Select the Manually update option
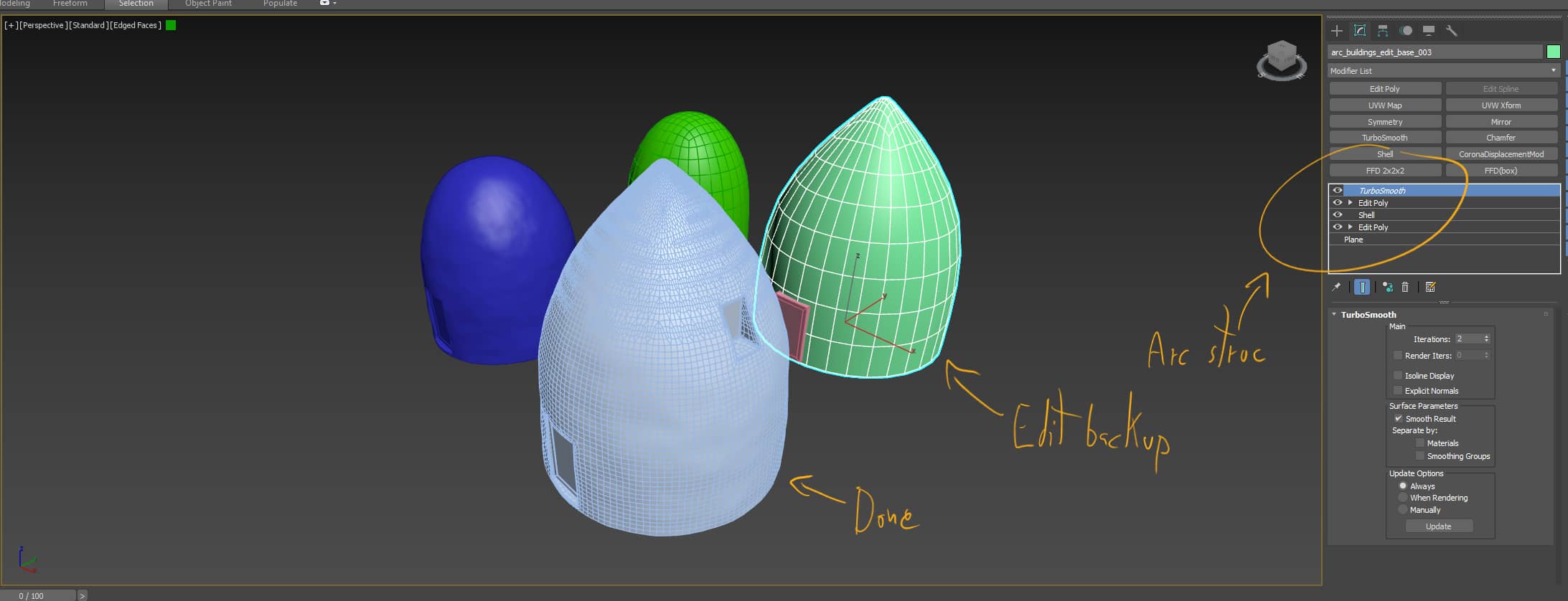The height and width of the screenshot is (601, 1568). (x=1403, y=510)
